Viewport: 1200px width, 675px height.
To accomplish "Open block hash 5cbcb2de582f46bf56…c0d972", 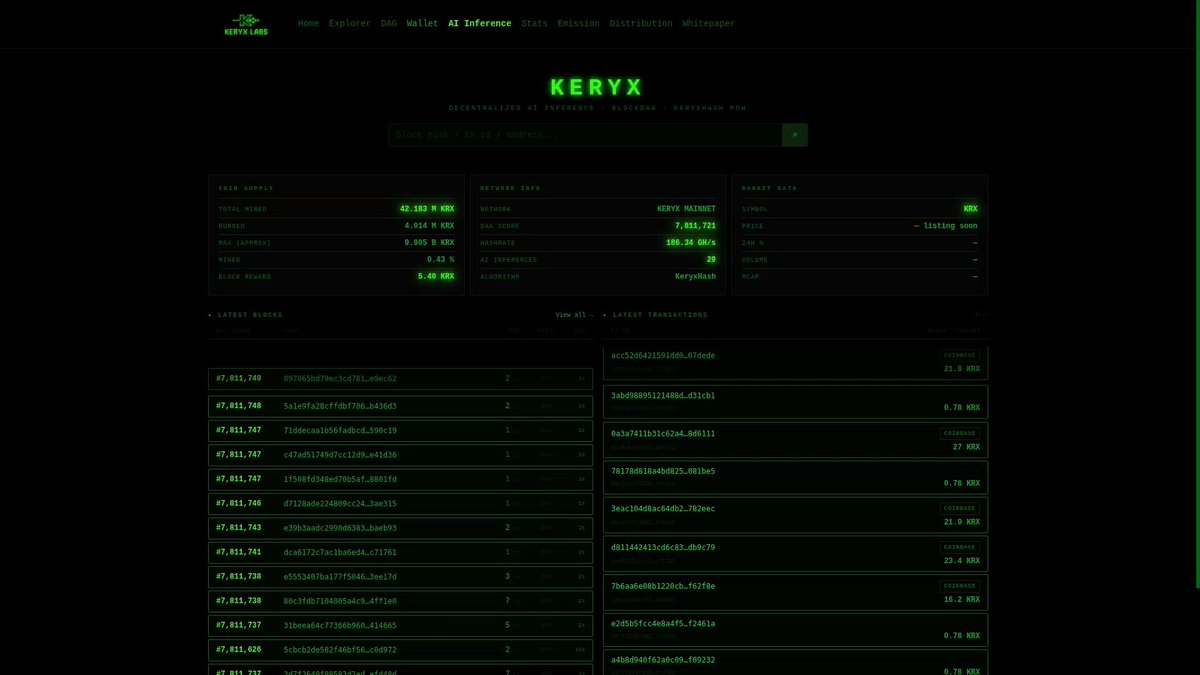I will coord(340,650).
